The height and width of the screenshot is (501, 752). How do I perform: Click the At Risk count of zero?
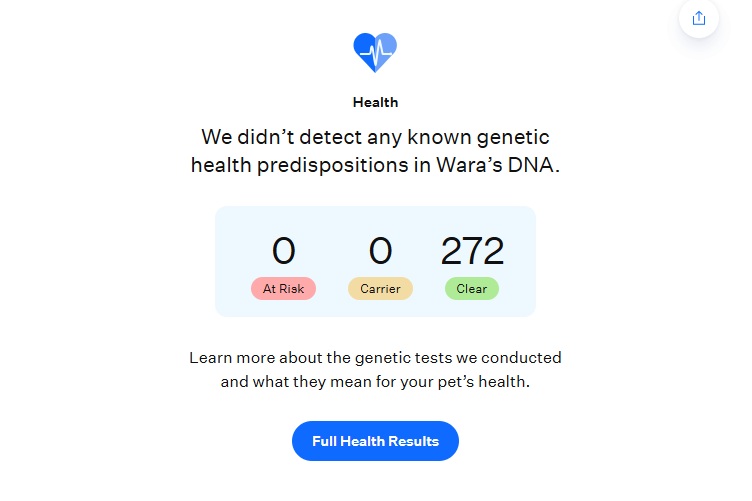(x=283, y=252)
